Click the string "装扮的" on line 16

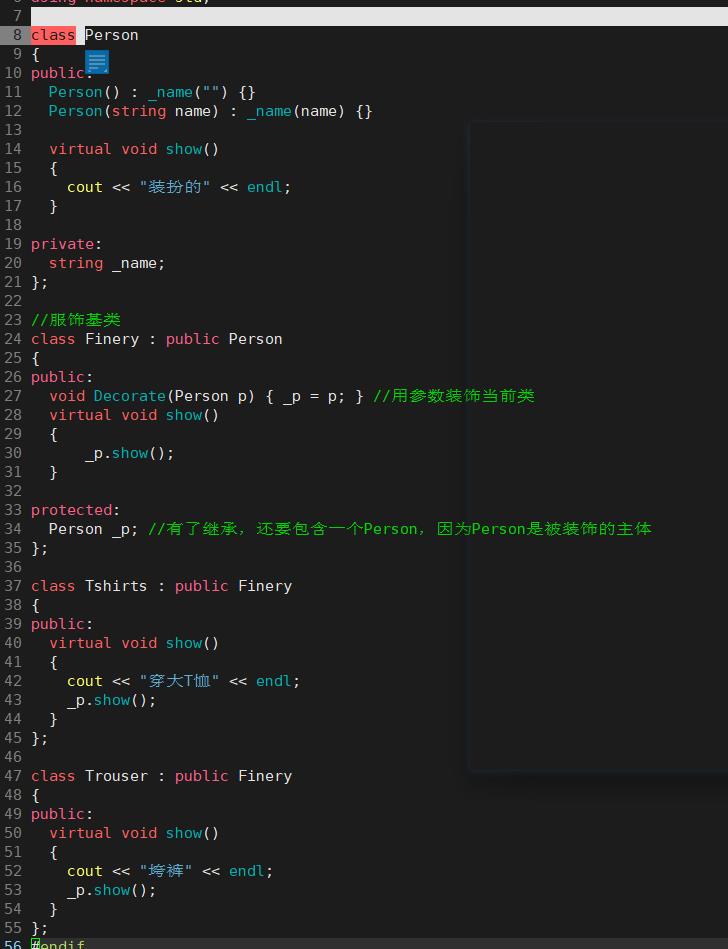tap(175, 187)
